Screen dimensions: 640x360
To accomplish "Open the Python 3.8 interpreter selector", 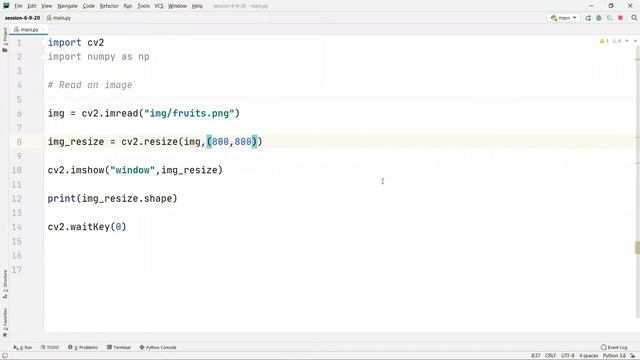I will tap(614, 356).
